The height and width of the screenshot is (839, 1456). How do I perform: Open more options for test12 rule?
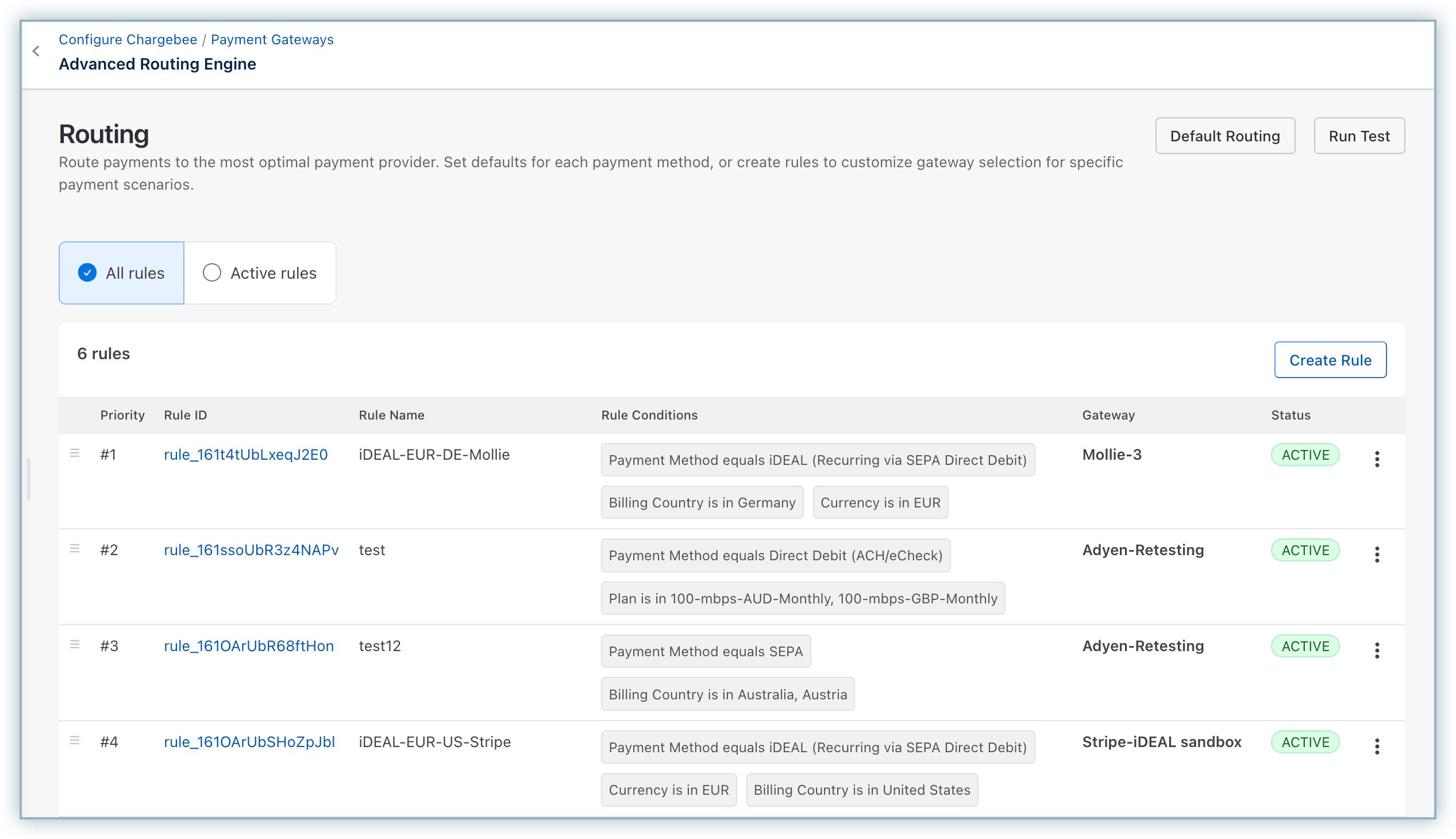click(1377, 651)
